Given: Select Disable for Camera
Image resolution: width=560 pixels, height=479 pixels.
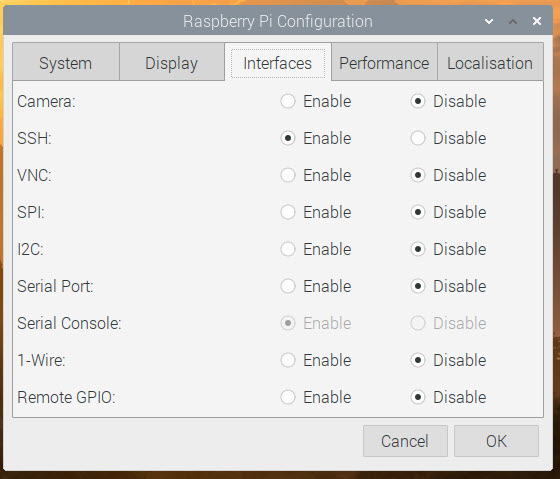Looking at the screenshot, I should pos(418,101).
